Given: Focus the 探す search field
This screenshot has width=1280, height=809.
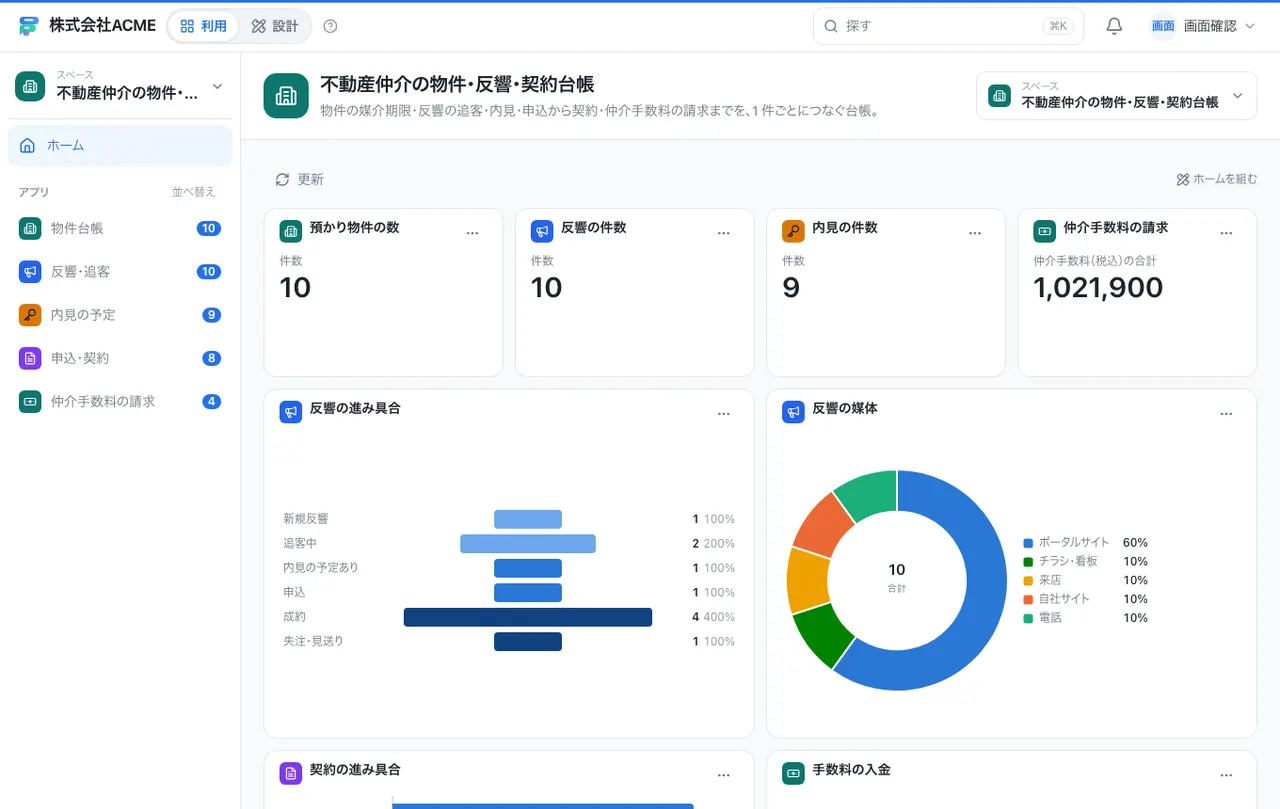Looking at the screenshot, I should pos(948,26).
